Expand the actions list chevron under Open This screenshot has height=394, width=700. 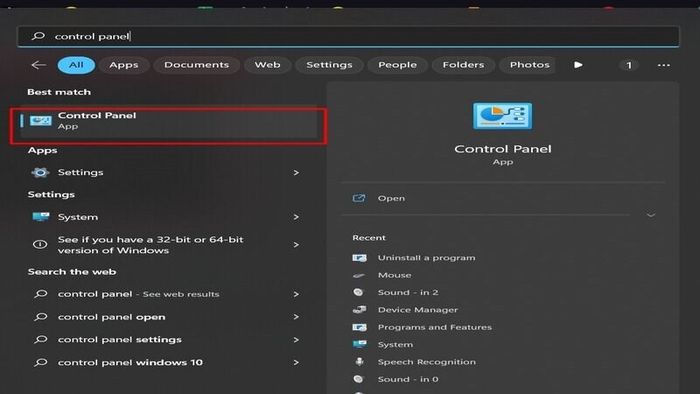coord(651,215)
